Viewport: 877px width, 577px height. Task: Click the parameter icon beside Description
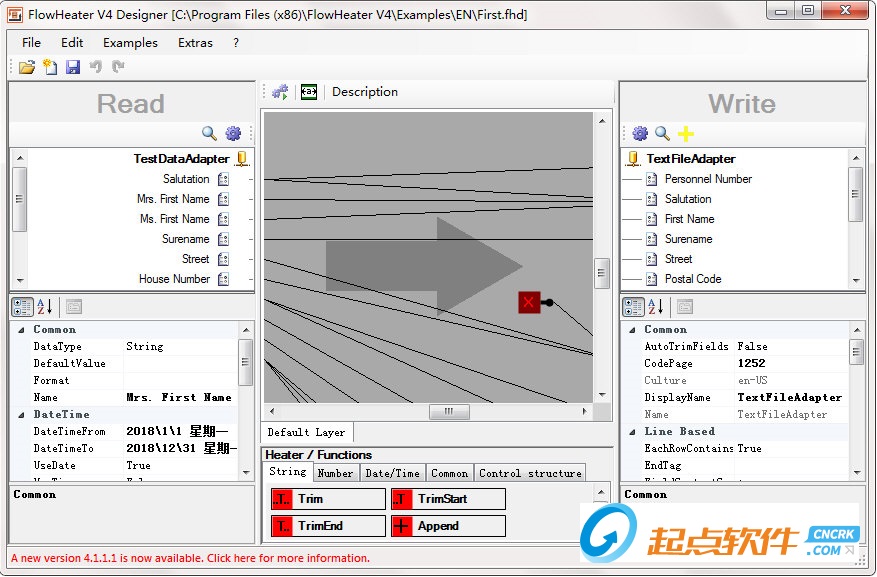(x=309, y=92)
